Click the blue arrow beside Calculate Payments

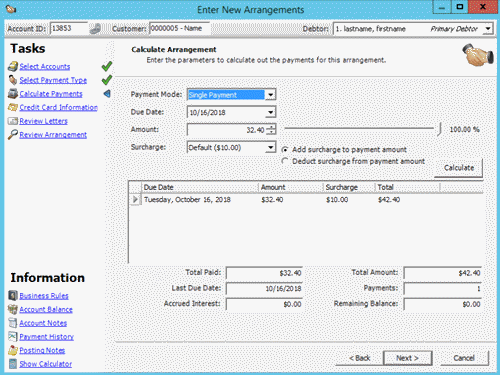[107, 94]
